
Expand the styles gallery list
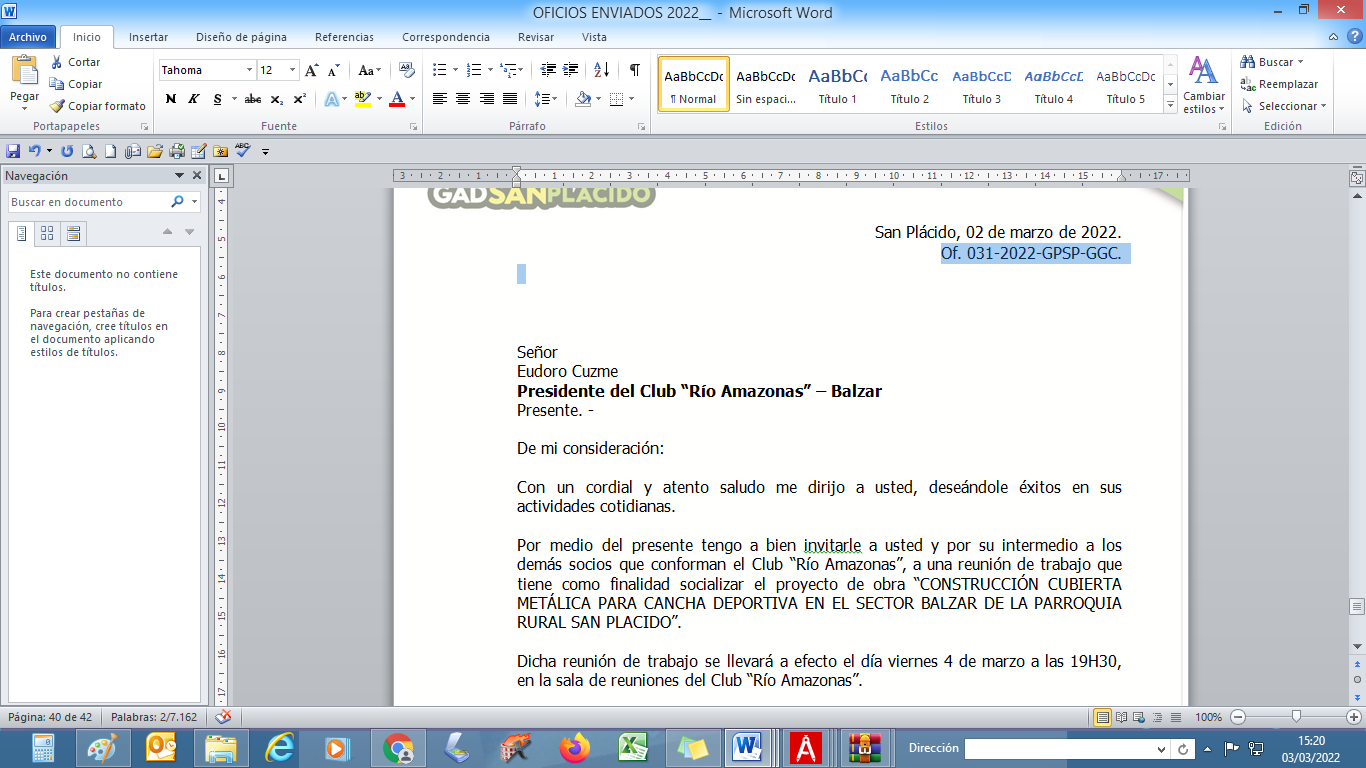(x=1171, y=105)
